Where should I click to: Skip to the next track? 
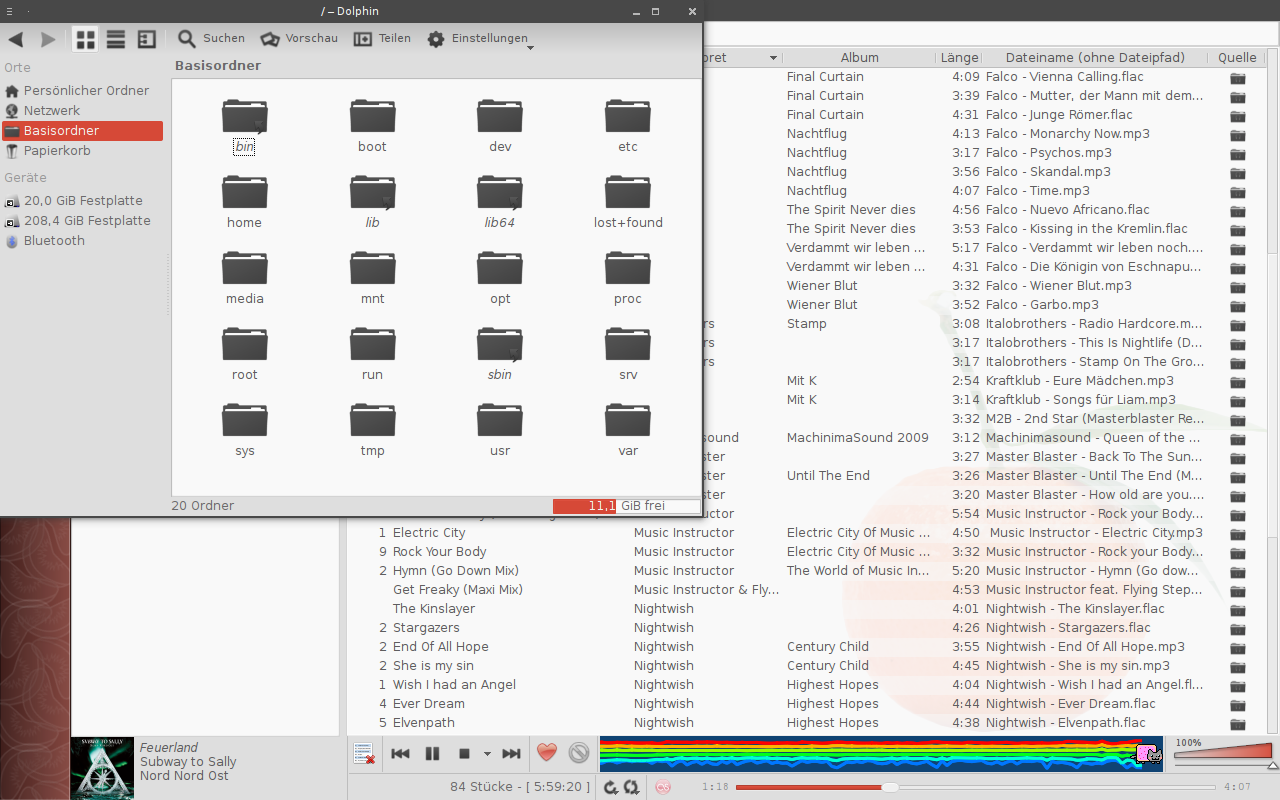(x=511, y=754)
